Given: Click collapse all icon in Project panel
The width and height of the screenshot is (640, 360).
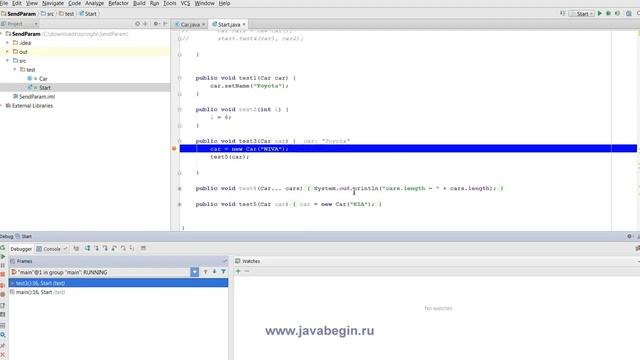Looking at the screenshot, I should click(x=145, y=24).
